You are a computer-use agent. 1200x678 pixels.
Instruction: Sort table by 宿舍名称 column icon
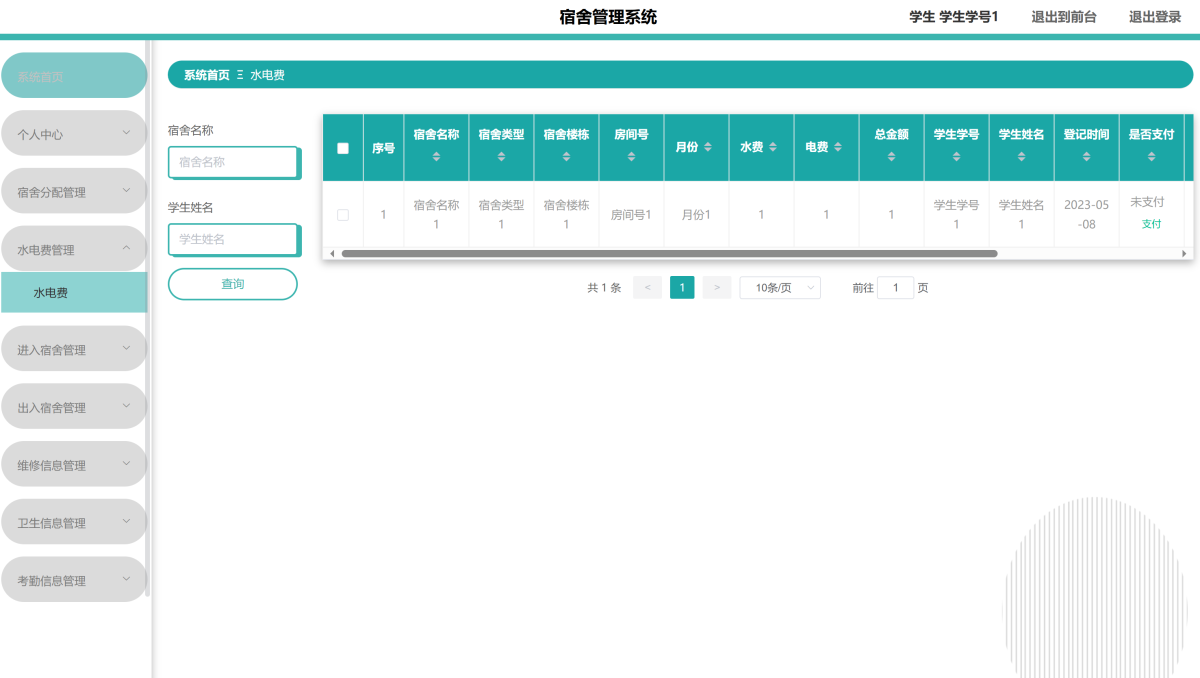436,157
